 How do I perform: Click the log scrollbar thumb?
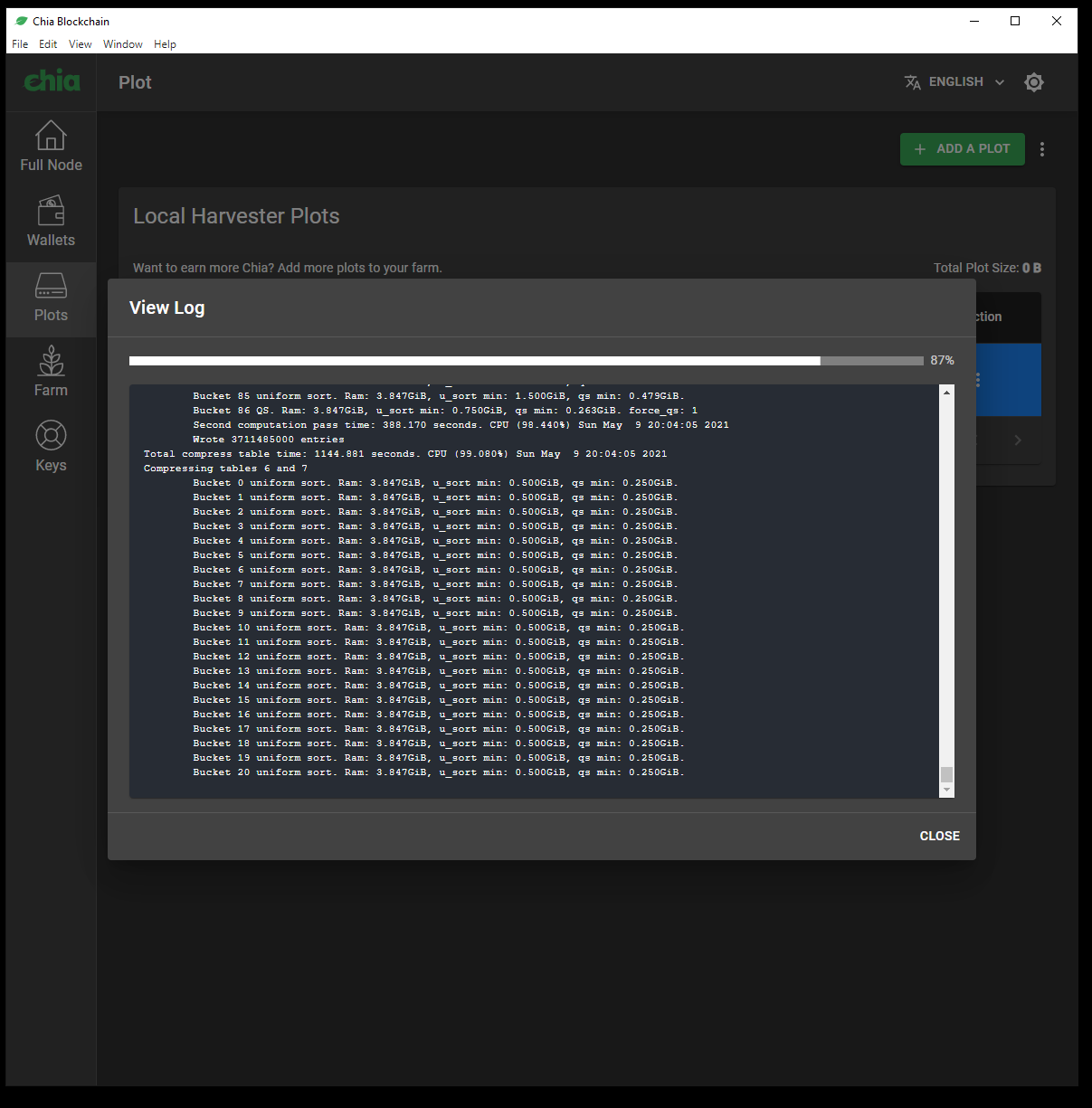pos(947,776)
